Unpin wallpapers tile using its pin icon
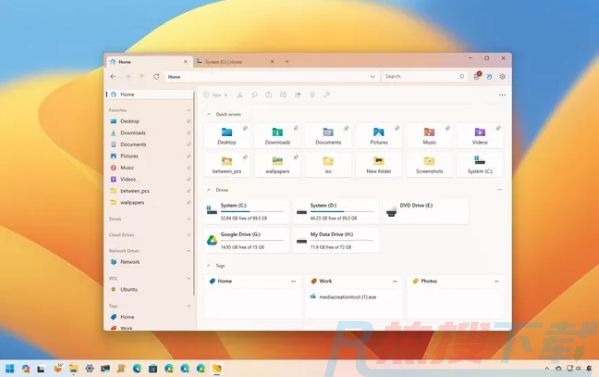The image size is (599, 377). pos(296,157)
